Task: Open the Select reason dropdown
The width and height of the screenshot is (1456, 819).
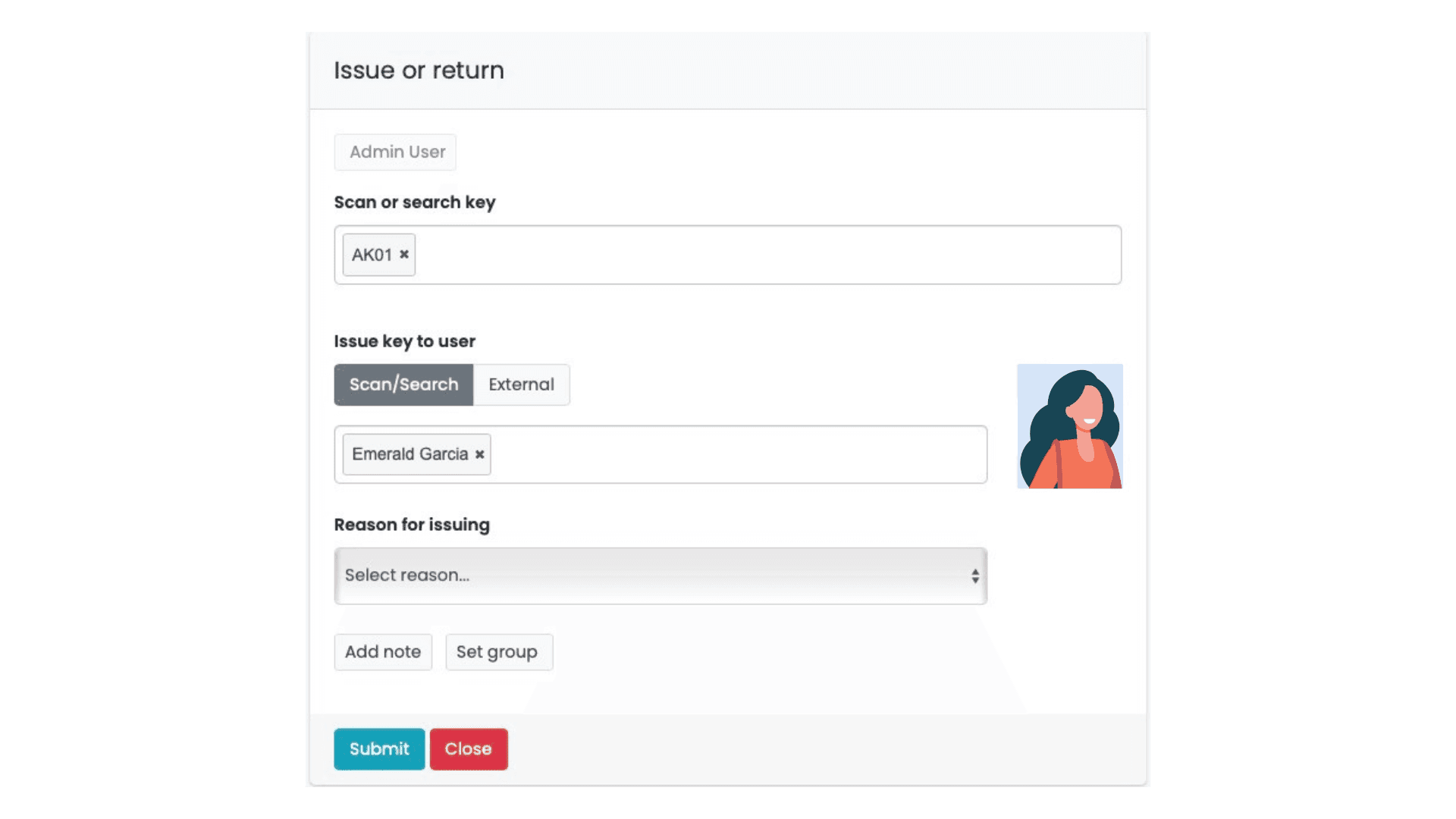Action: point(660,576)
